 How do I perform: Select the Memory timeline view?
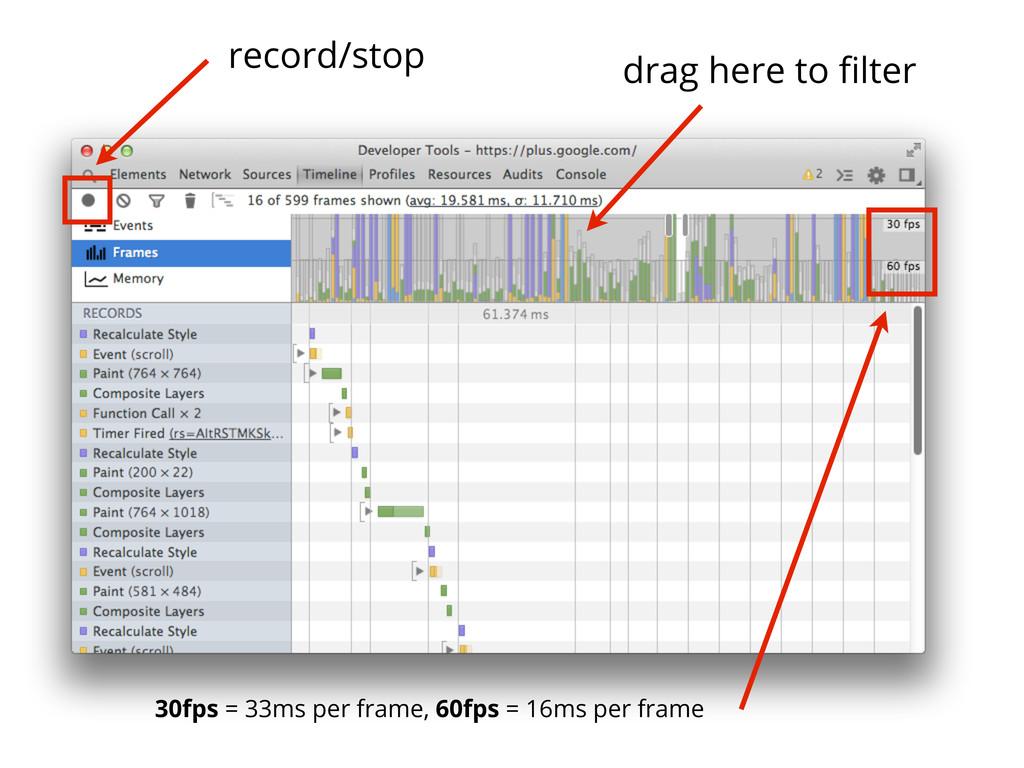(x=137, y=279)
